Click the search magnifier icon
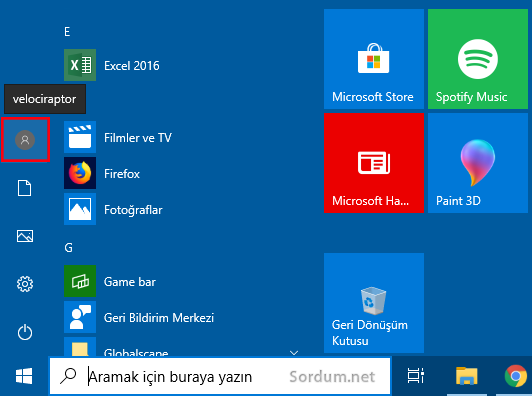Image resolution: width=532 pixels, height=396 pixels. [x=68, y=376]
